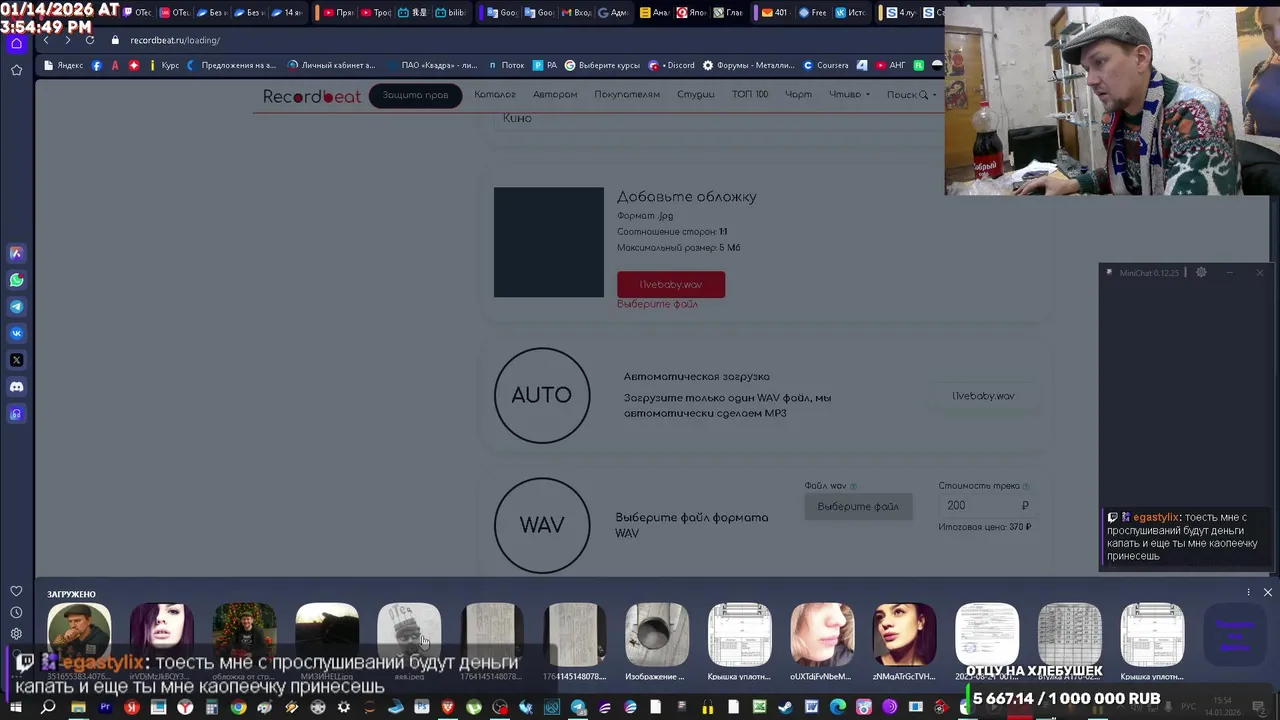Screen dimensions: 1280x720
Task: Click the sidebar bookmarks star icon
Action: point(16,70)
